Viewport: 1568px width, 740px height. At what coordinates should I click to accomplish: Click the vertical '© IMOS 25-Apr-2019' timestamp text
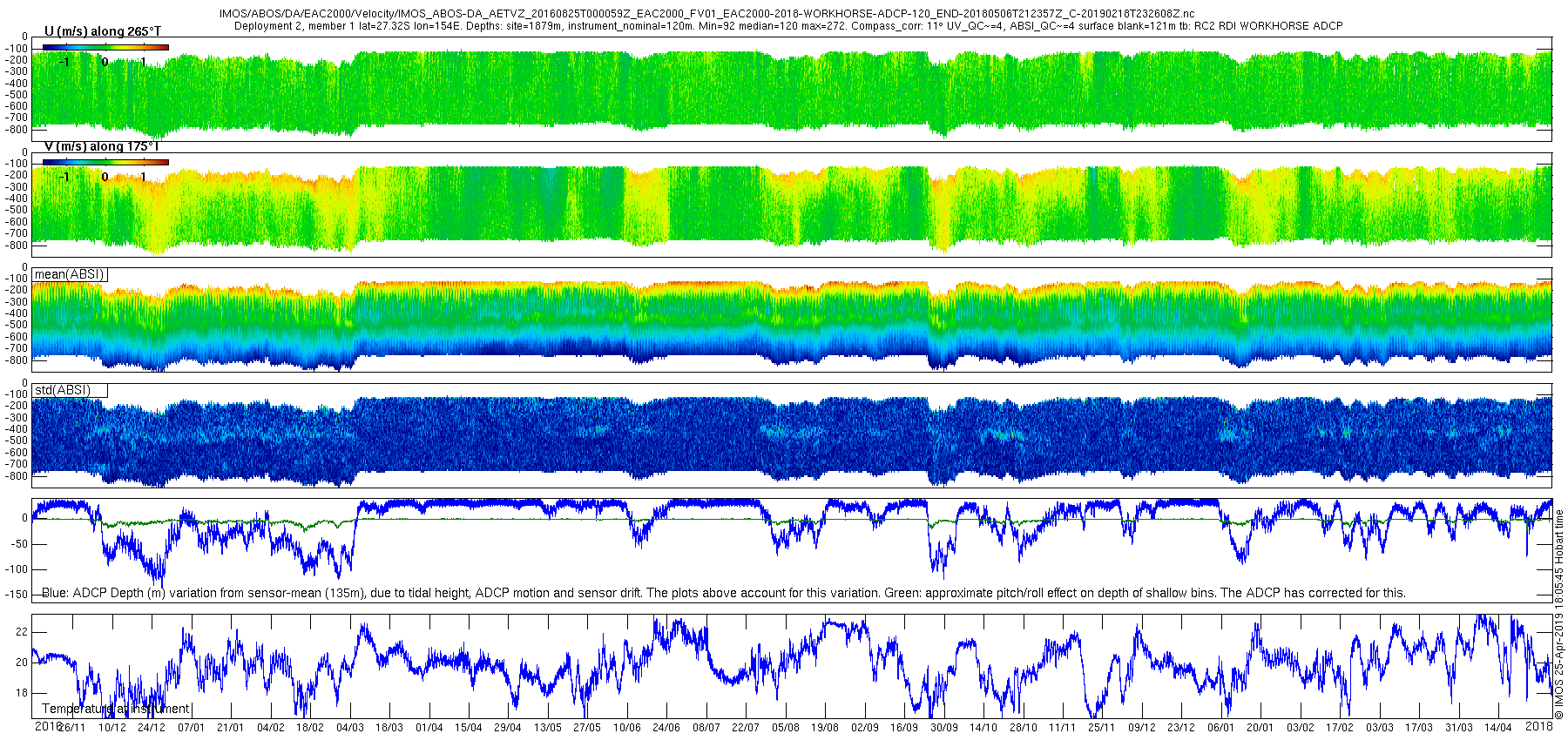1559,615
